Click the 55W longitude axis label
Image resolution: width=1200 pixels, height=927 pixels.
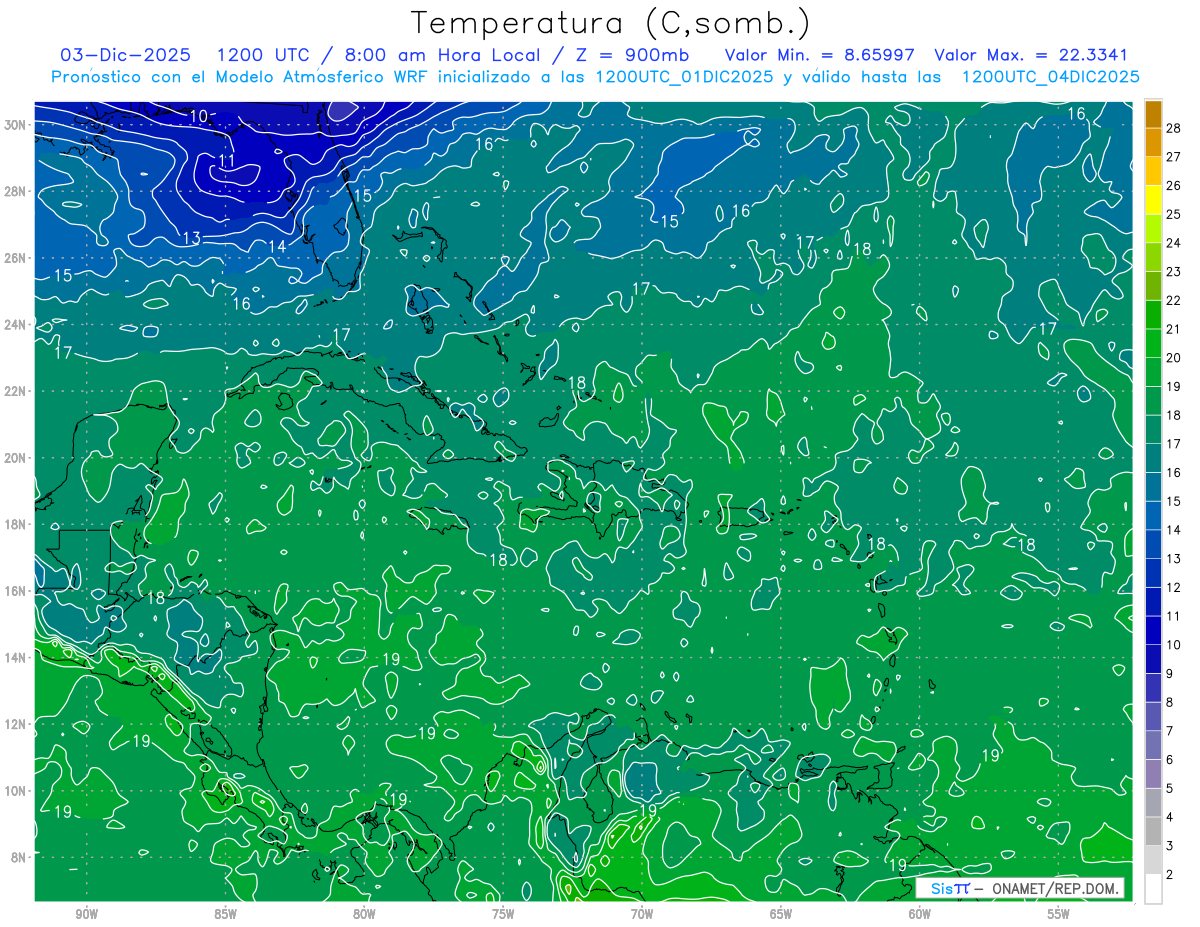coord(1059,914)
